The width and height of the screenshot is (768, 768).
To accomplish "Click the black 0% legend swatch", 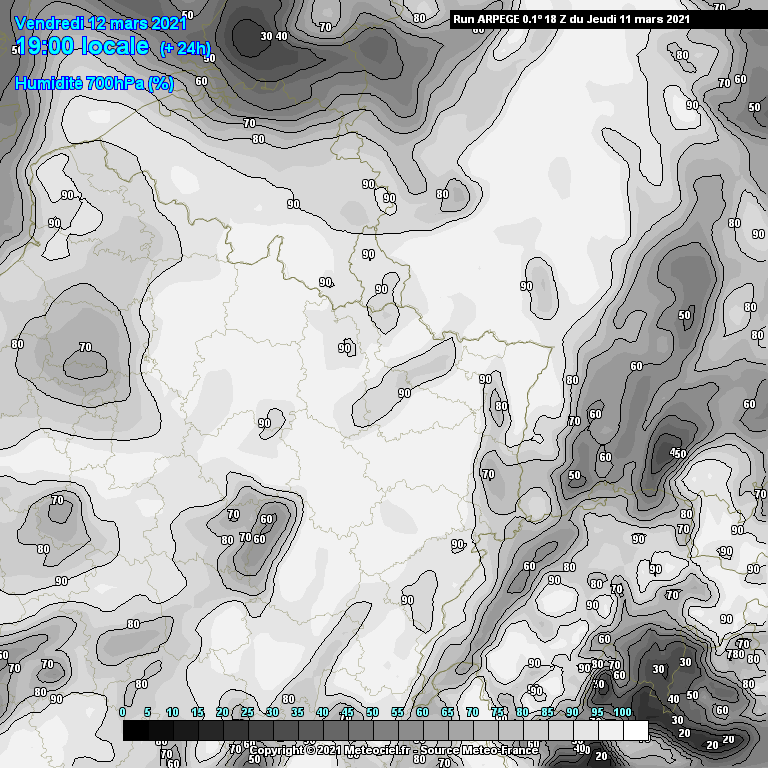I will click(x=135, y=731).
